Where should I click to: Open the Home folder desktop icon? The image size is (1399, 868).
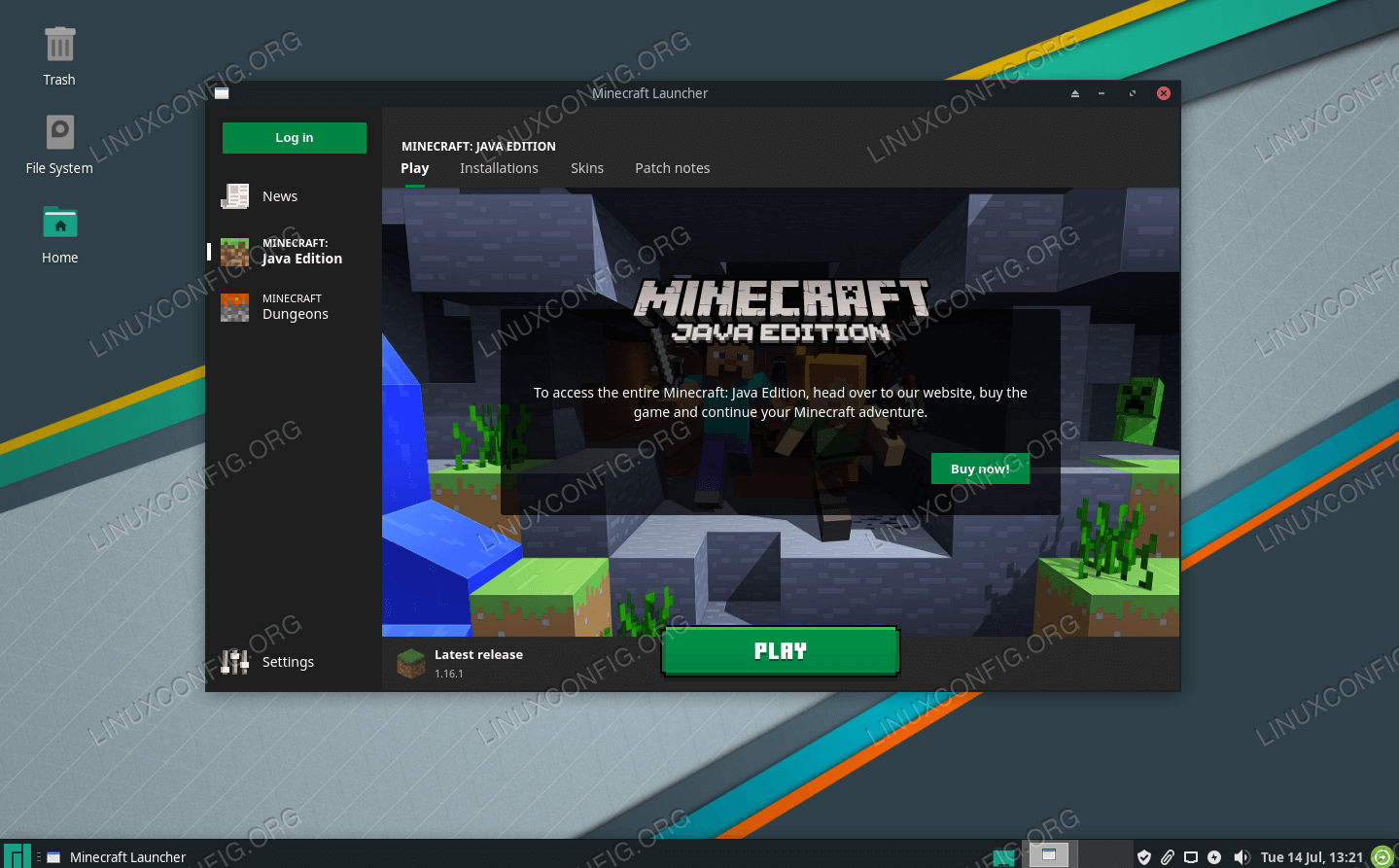pyautogui.click(x=59, y=223)
